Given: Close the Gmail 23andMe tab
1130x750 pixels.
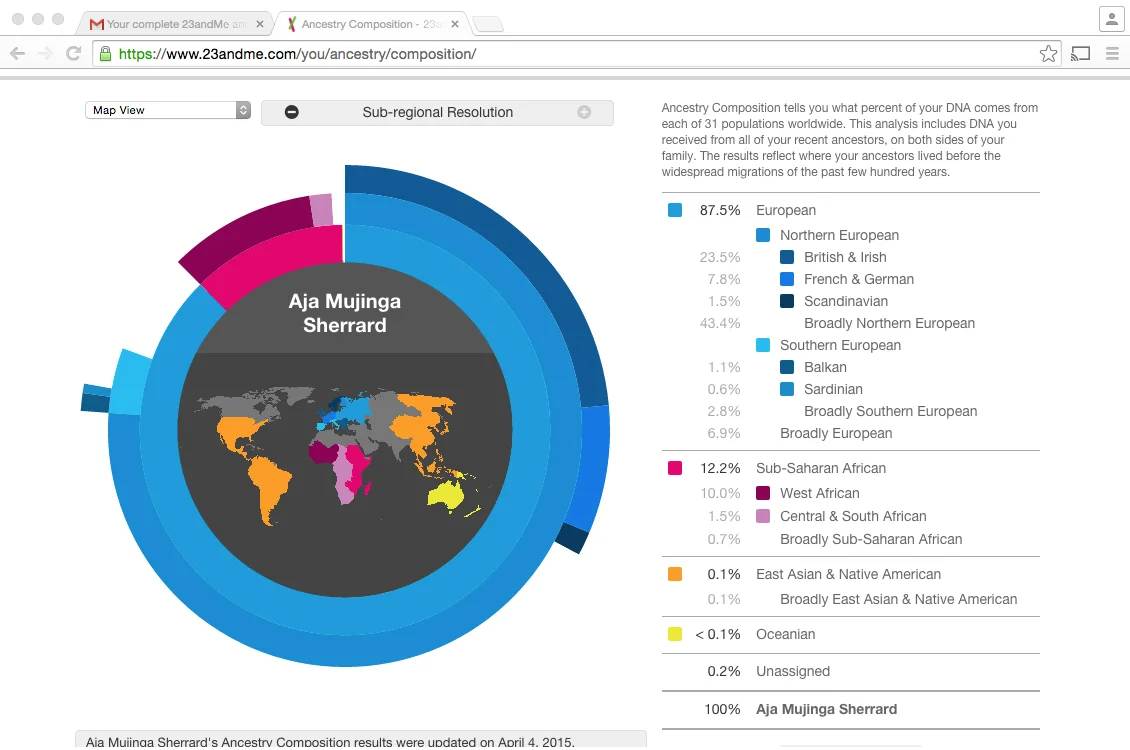Looking at the screenshot, I should point(259,24).
